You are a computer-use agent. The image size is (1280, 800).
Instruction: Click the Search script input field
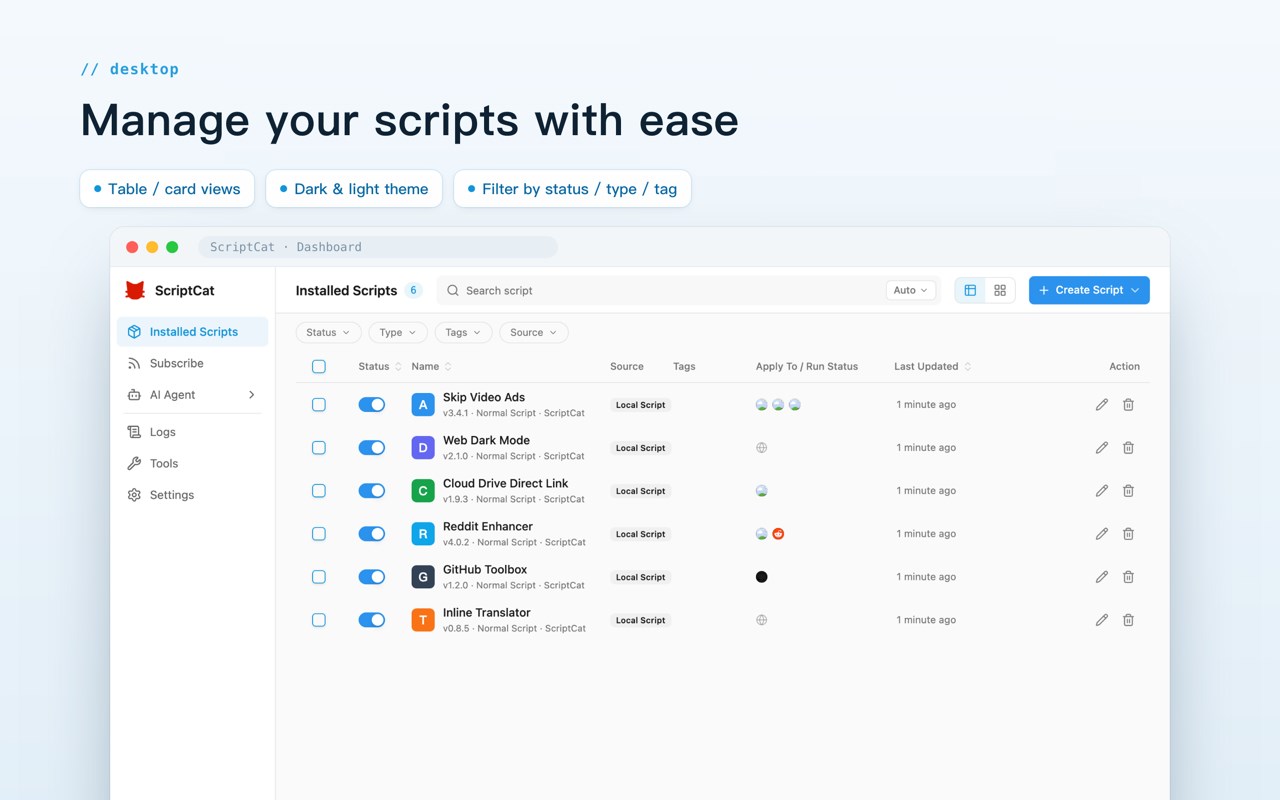tap(662, 290)
